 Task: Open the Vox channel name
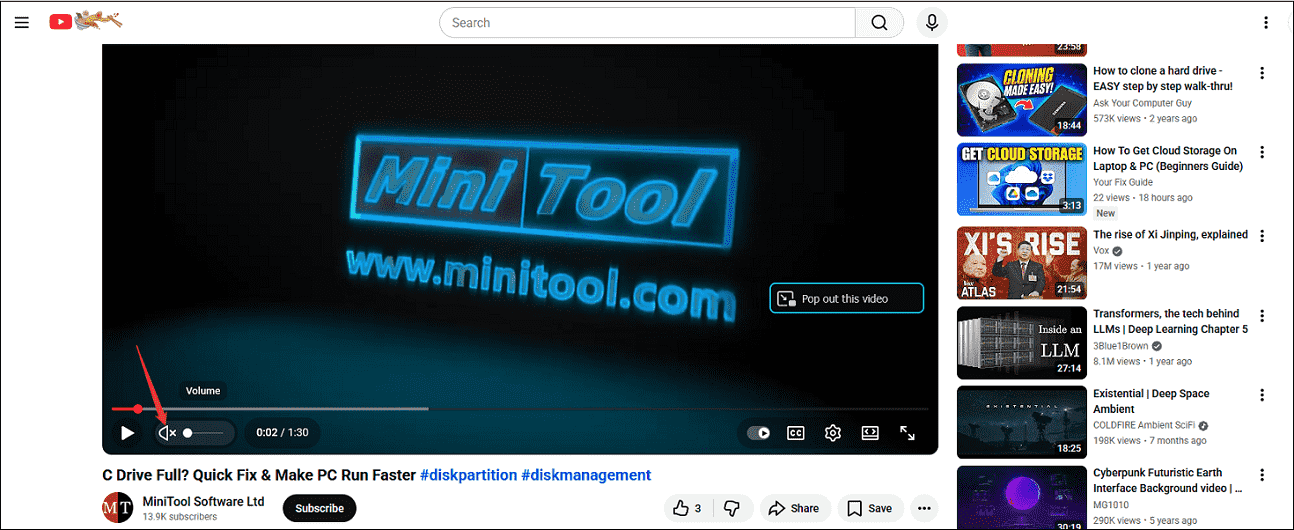click(1101, 251)
